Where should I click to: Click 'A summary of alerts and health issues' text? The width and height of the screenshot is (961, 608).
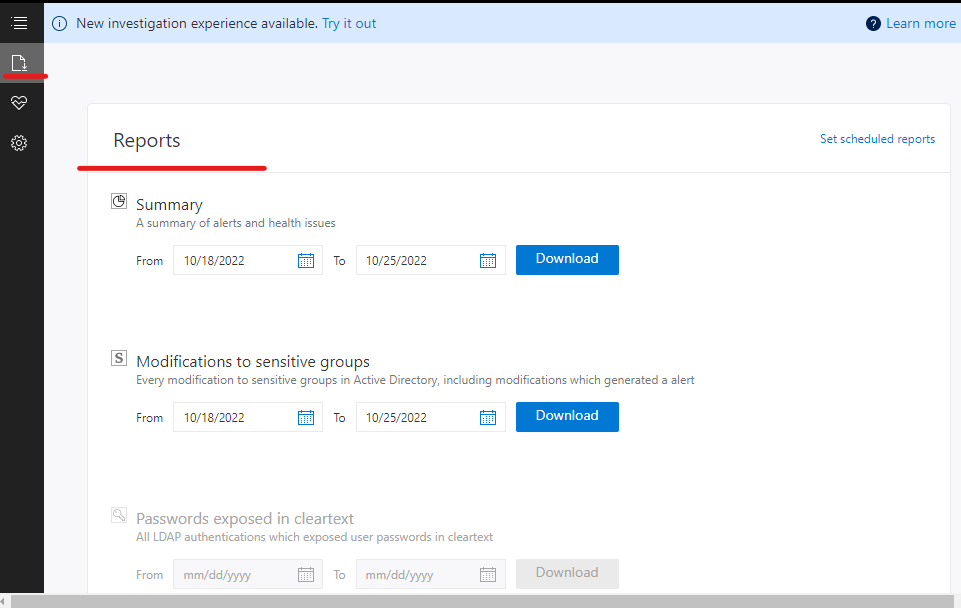pyautogui.click(x=235, y=223)
